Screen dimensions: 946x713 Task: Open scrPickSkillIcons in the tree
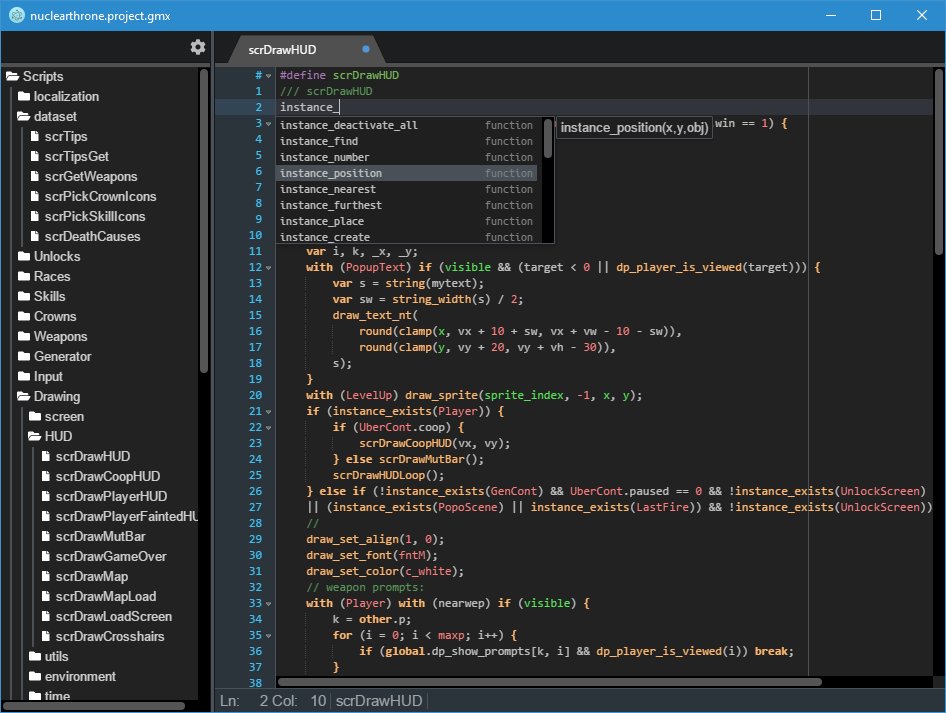(88, 216)
